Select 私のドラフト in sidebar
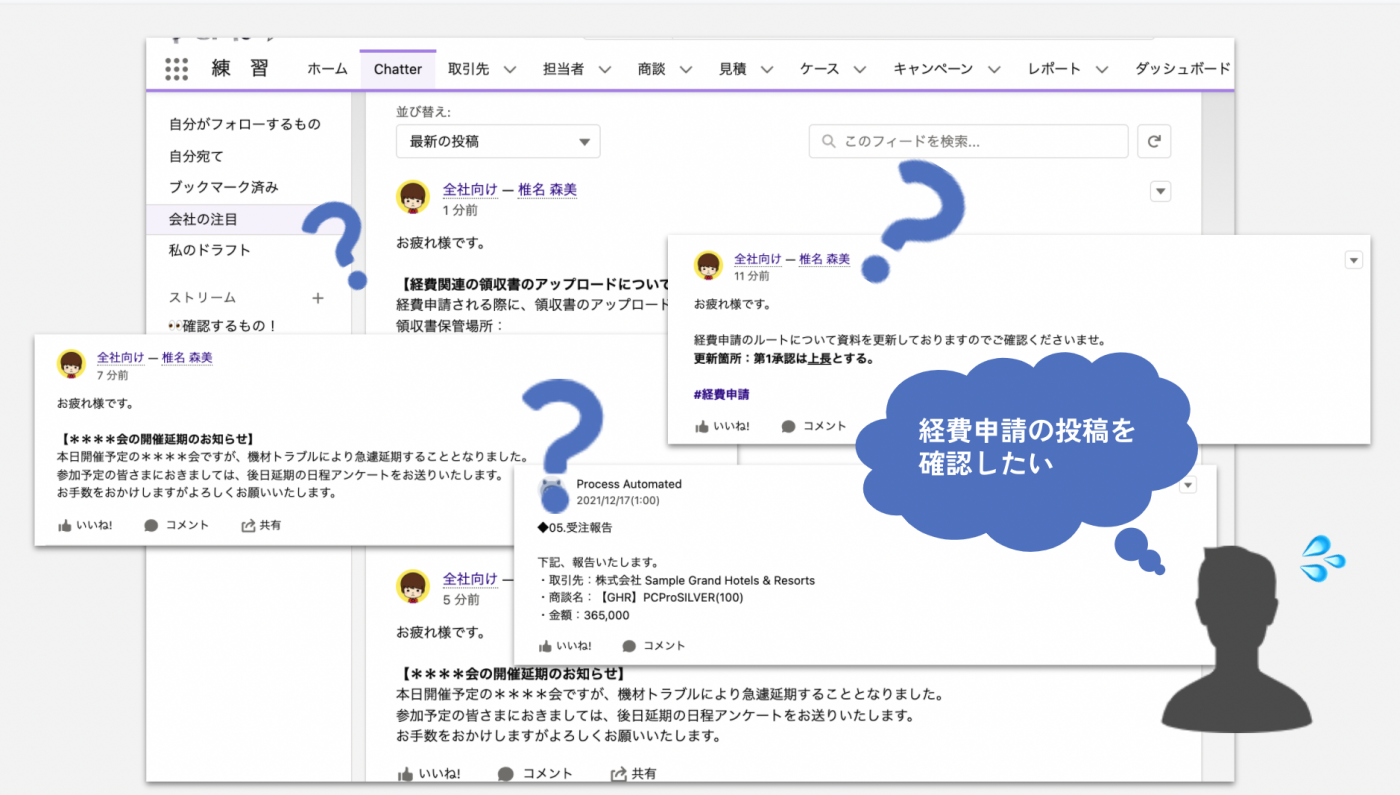Image resolution: width=1400 pixels, height=795 pixels. click(x=209, y=251)
